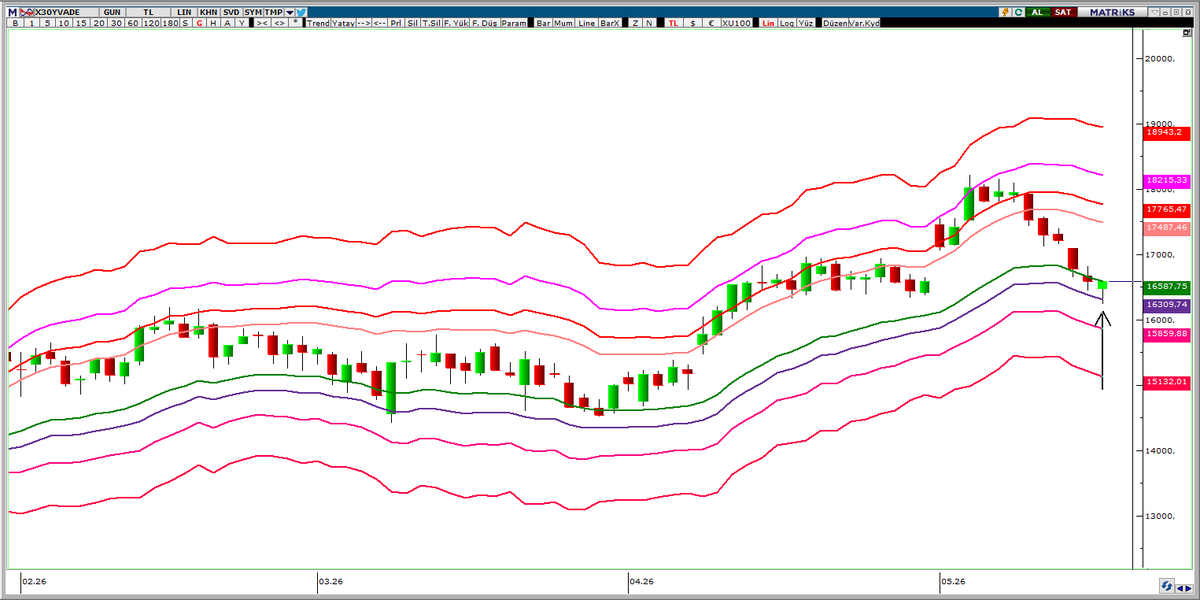Click the --> shift right arrow tool
This screenshot has width=1200, height=600.
click(x=363, y=23)
